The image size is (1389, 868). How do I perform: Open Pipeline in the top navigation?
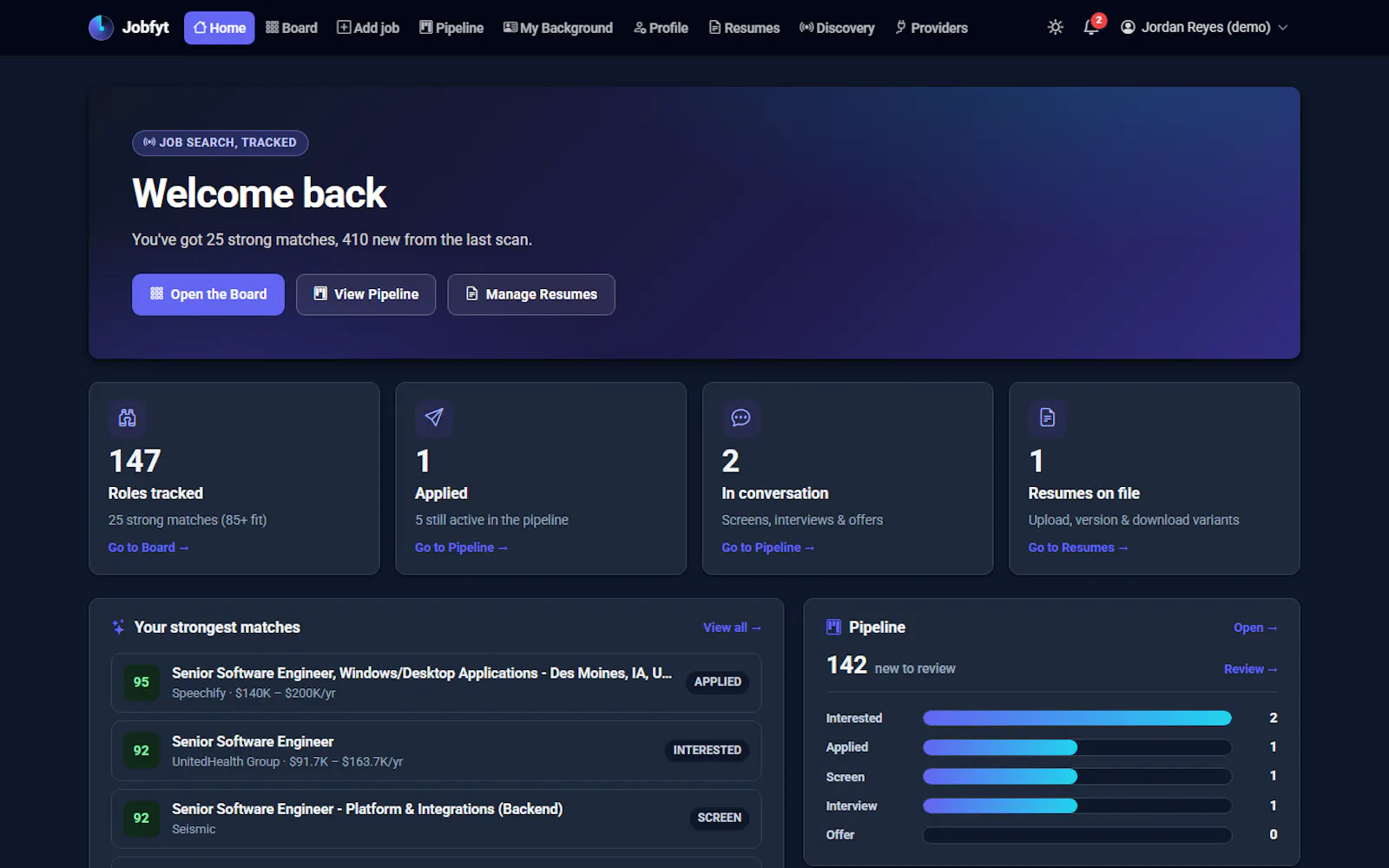[x=451, y=28]
